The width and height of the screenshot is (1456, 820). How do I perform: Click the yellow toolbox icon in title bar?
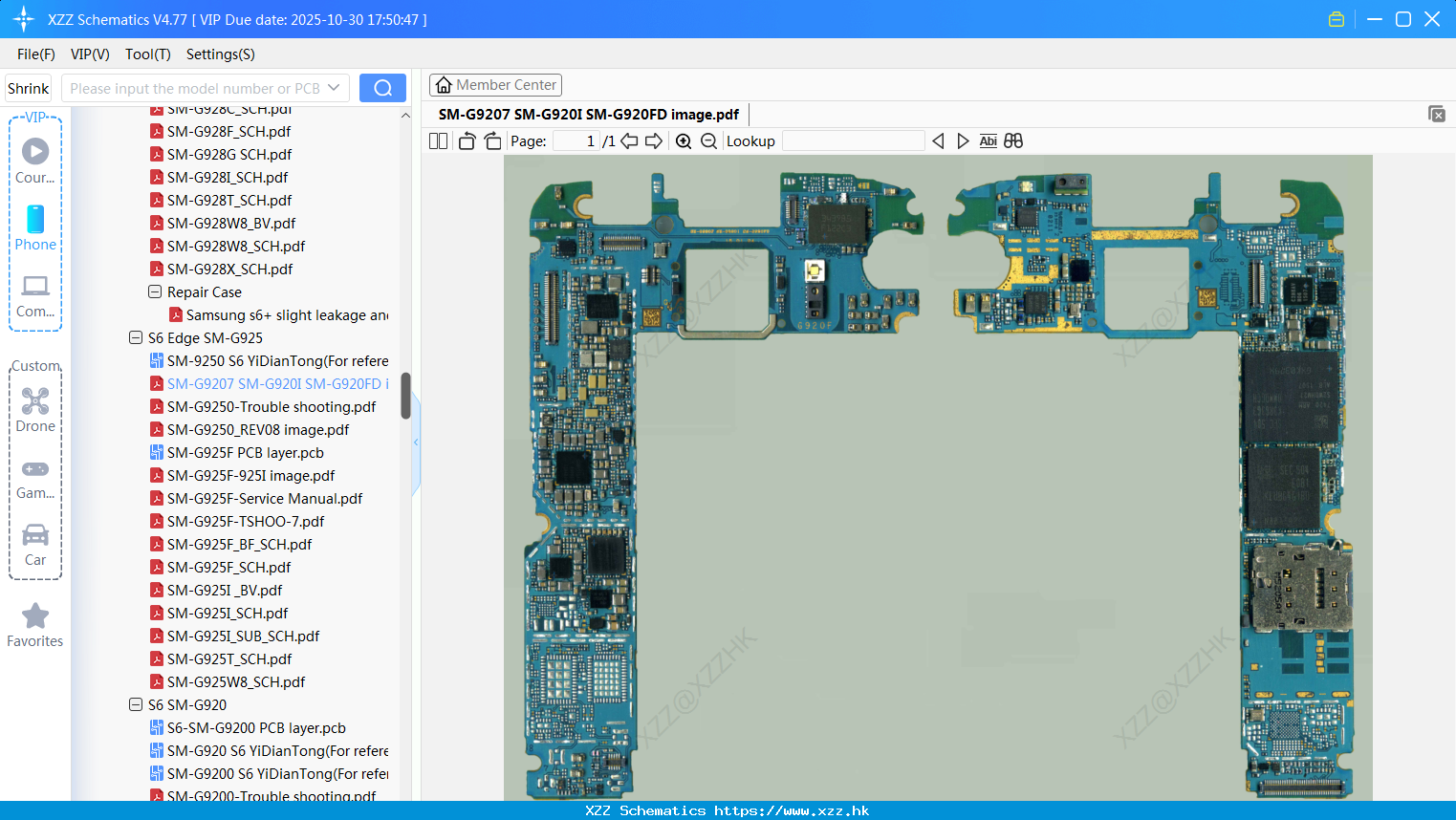click(x=1336, y=19)
